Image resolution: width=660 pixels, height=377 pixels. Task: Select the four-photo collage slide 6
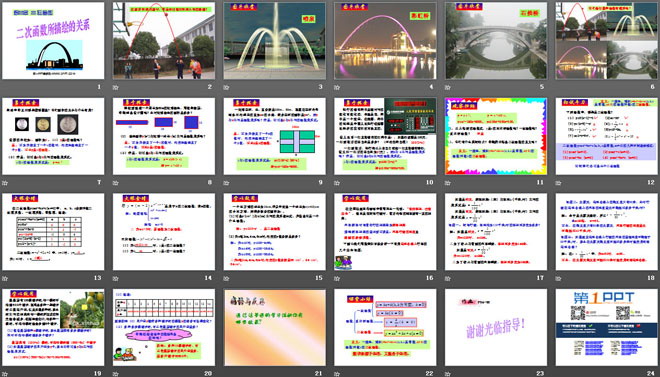(x=607, y=41)
